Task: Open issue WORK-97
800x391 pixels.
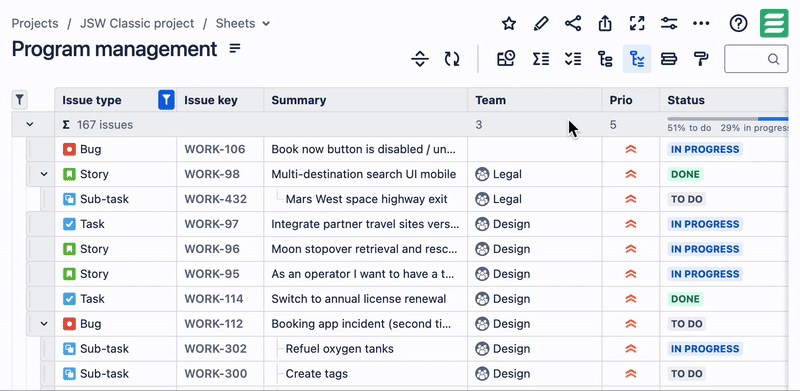Action: [x=211, y=224]
